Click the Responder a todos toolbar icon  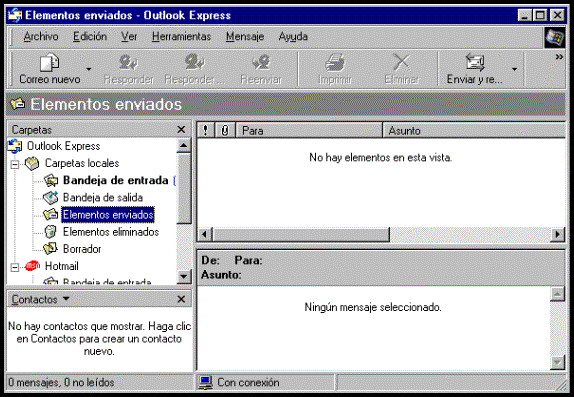pyautogui.click(x=194, y=62)
